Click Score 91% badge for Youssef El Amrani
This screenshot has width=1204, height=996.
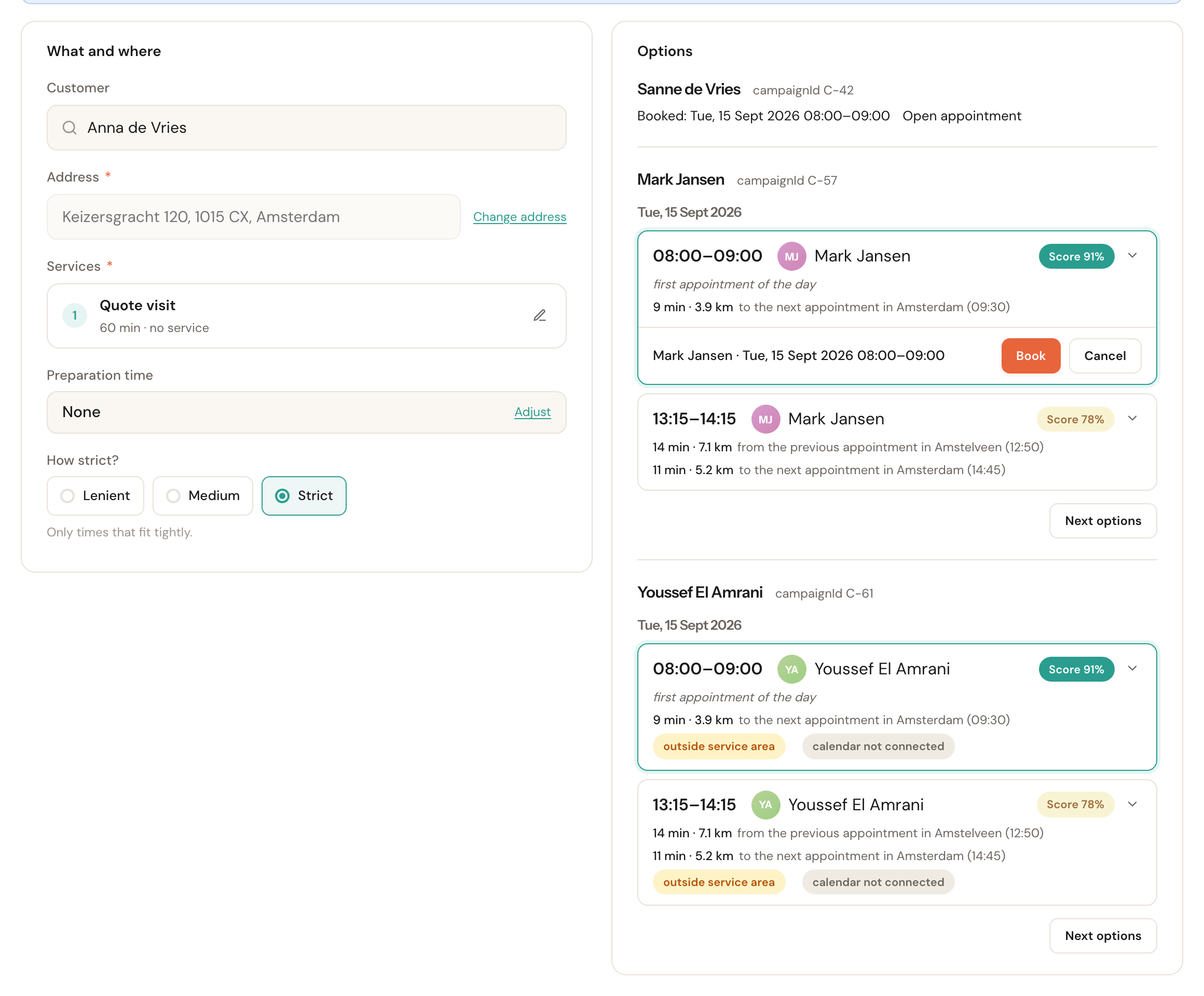click(1076, 669)
